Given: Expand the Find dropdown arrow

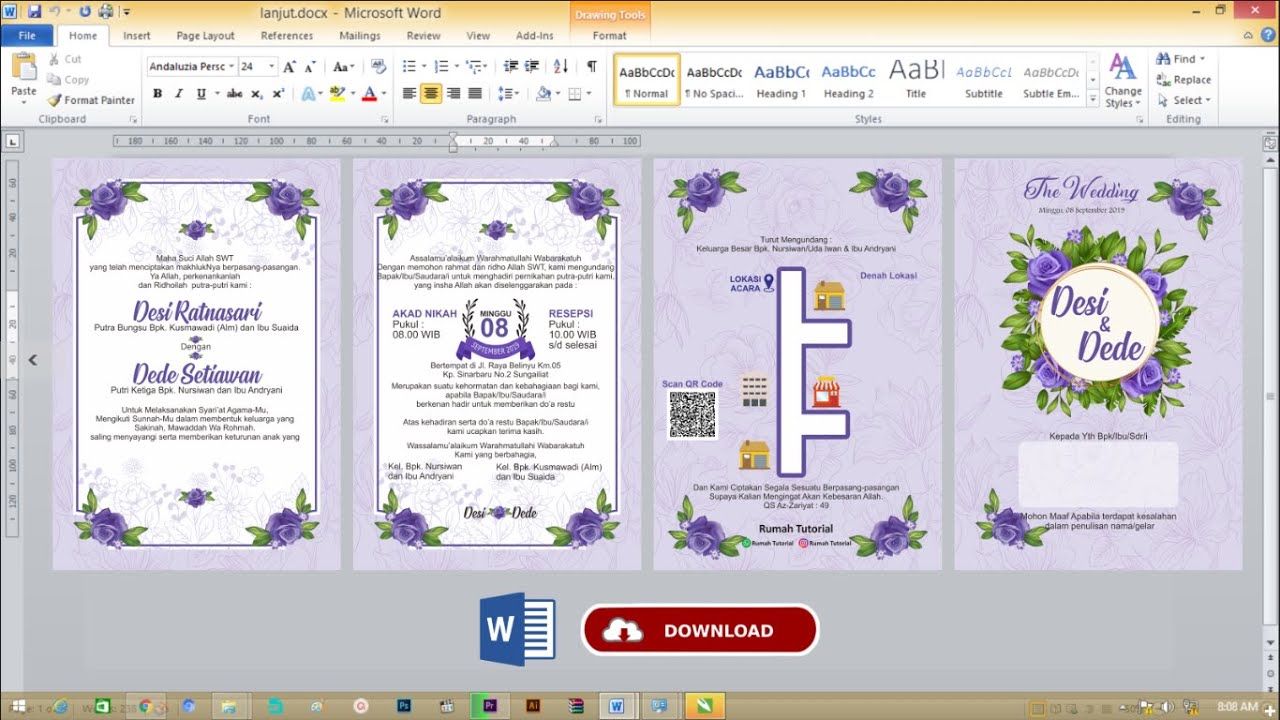Looking at the screenshot, I should click(x=1202, y=59).
